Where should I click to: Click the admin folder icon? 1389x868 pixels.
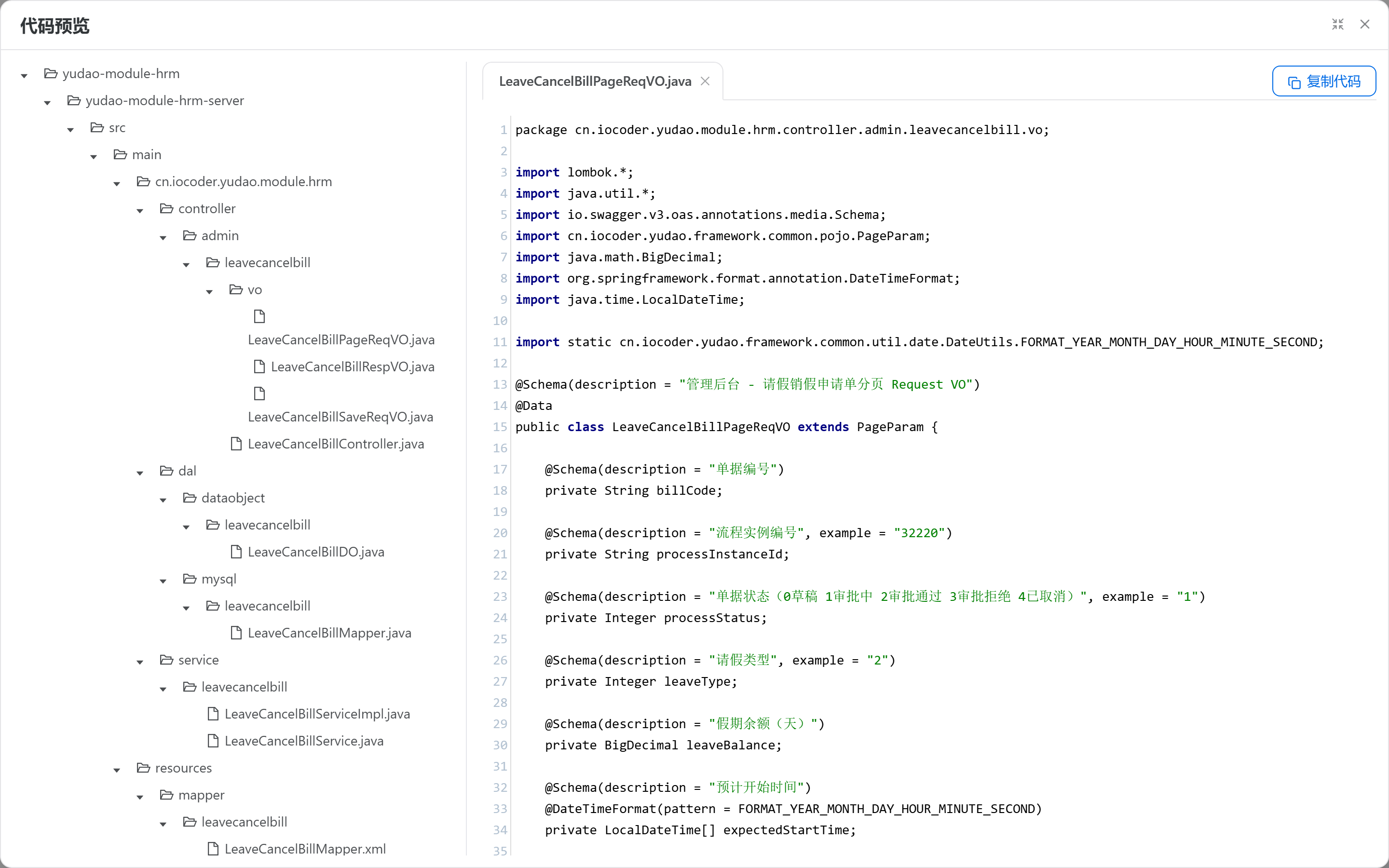(x=190, y=235)
